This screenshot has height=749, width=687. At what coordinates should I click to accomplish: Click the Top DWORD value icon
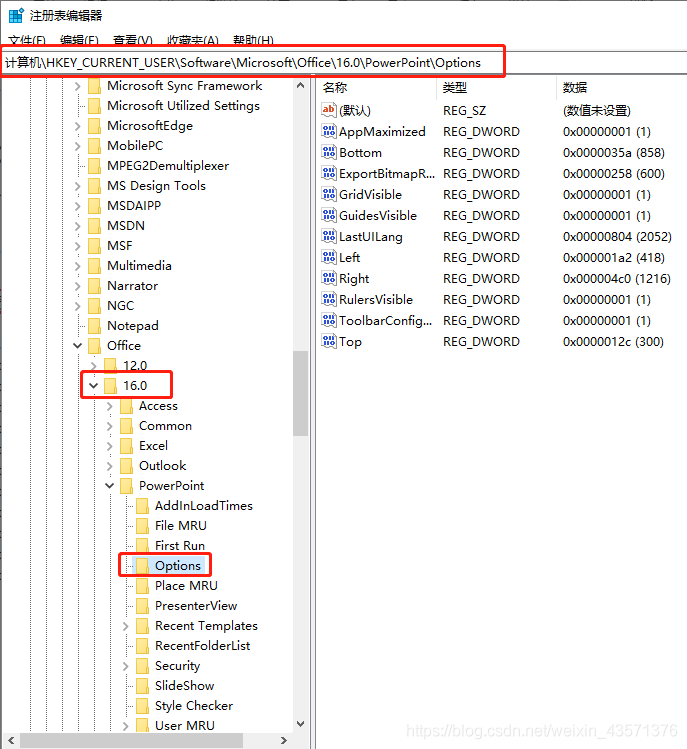329,342
